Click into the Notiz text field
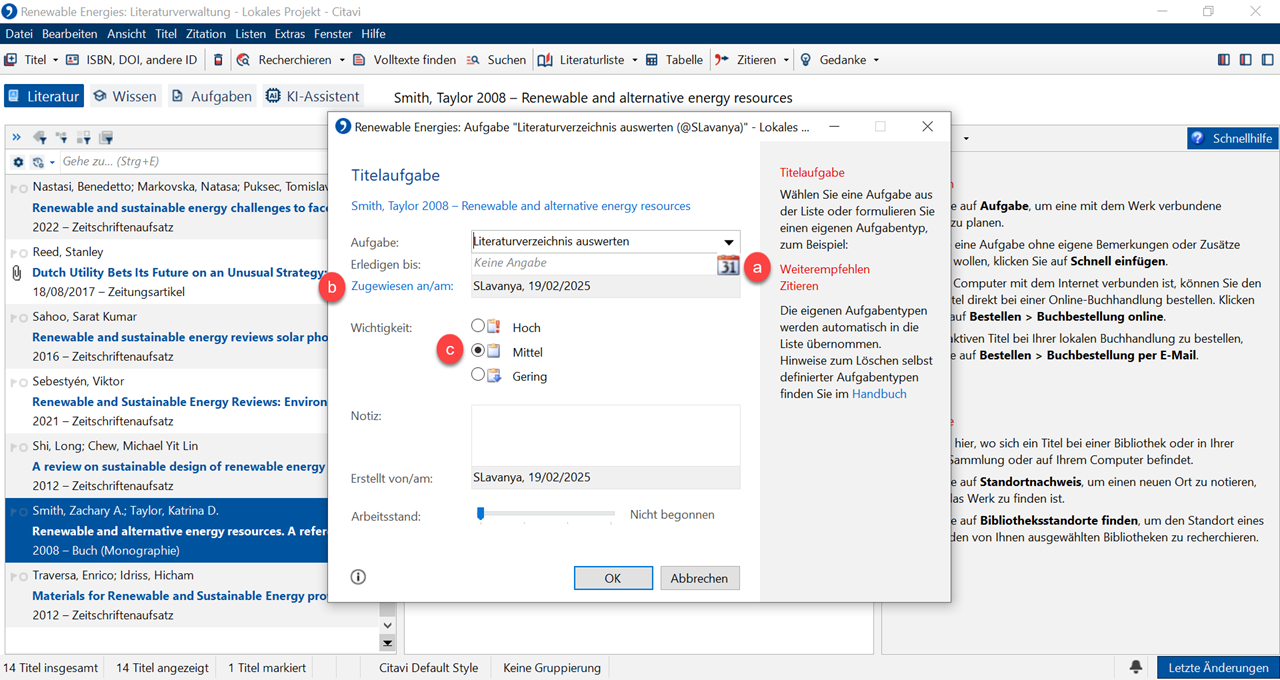The width and height of the screenshot is (1280, 680). (605, 435)
